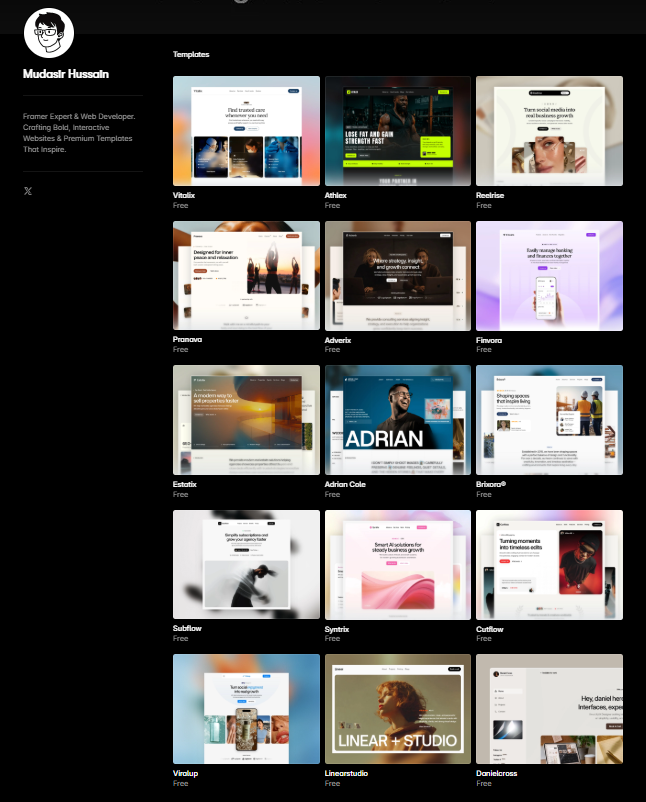The image size is (646, 802).
Task: Click the Free label under Danielcross
Action: point(484,783)
